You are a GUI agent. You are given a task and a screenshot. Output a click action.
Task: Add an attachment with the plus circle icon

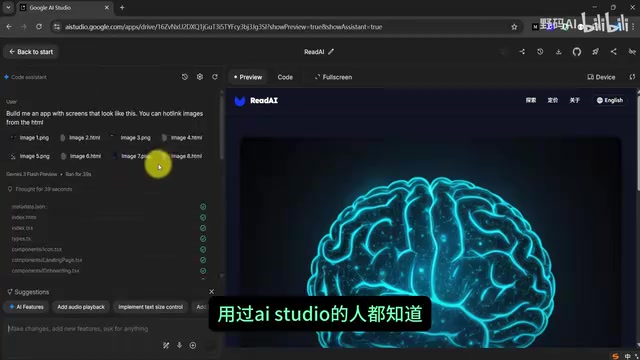pos(193,345)
